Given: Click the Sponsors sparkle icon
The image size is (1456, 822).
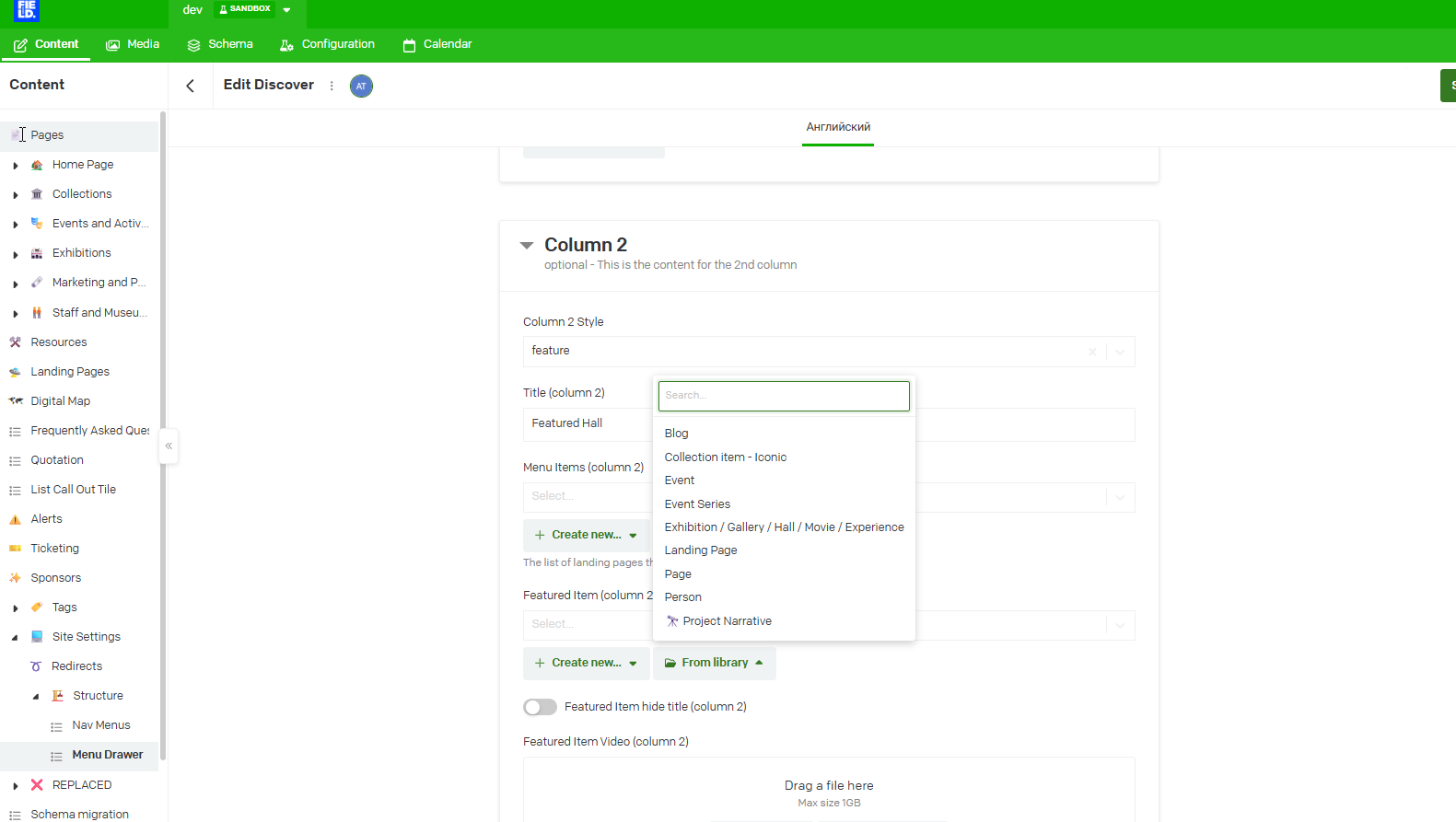Looking at the screenshot, I should pos(15,578).
